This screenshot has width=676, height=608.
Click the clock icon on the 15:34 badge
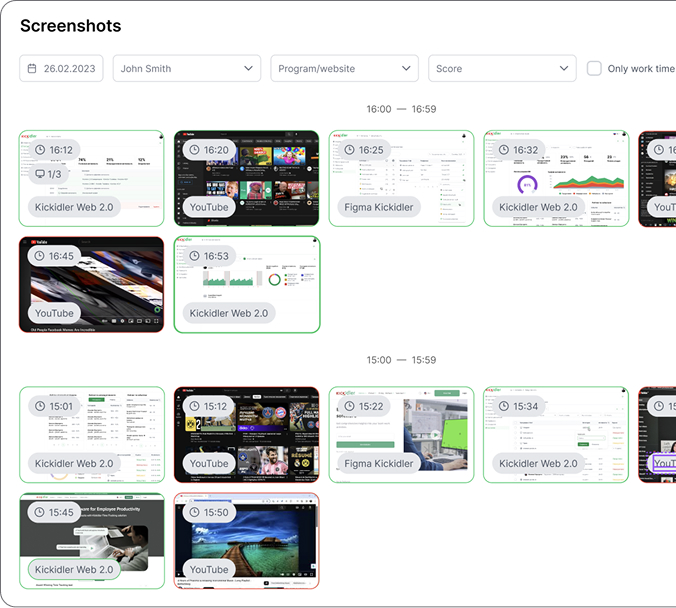point(504,406)
